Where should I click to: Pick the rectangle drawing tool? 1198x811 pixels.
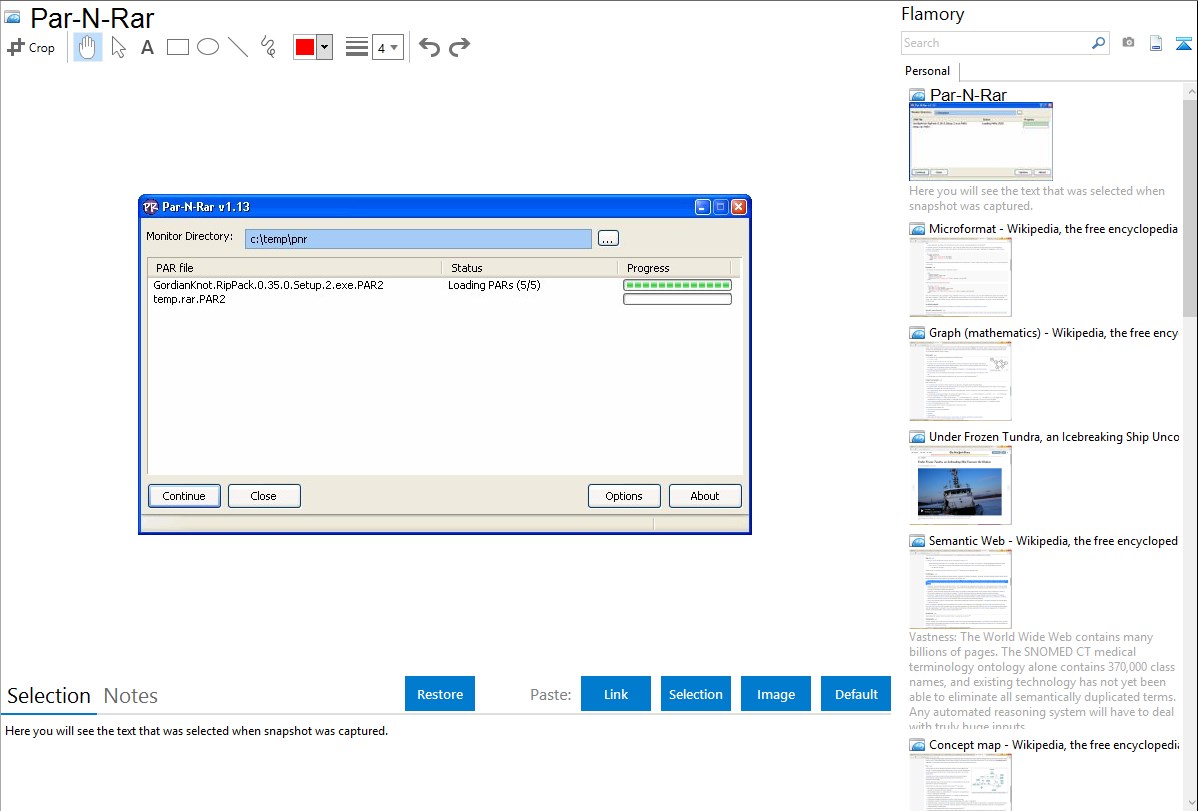pos(177,47)
